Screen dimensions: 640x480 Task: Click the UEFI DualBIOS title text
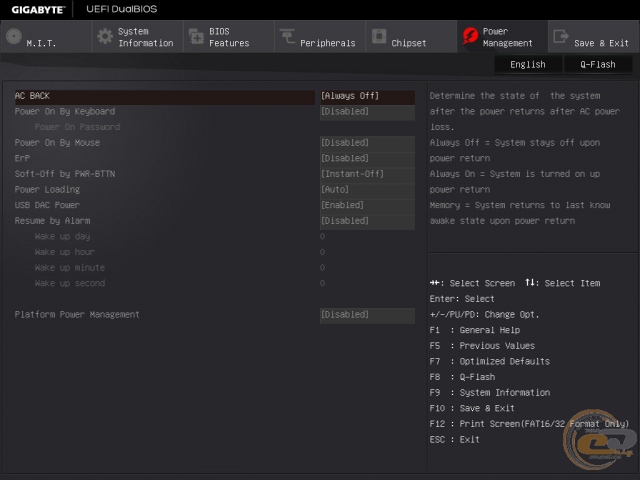tap(122, 9)
